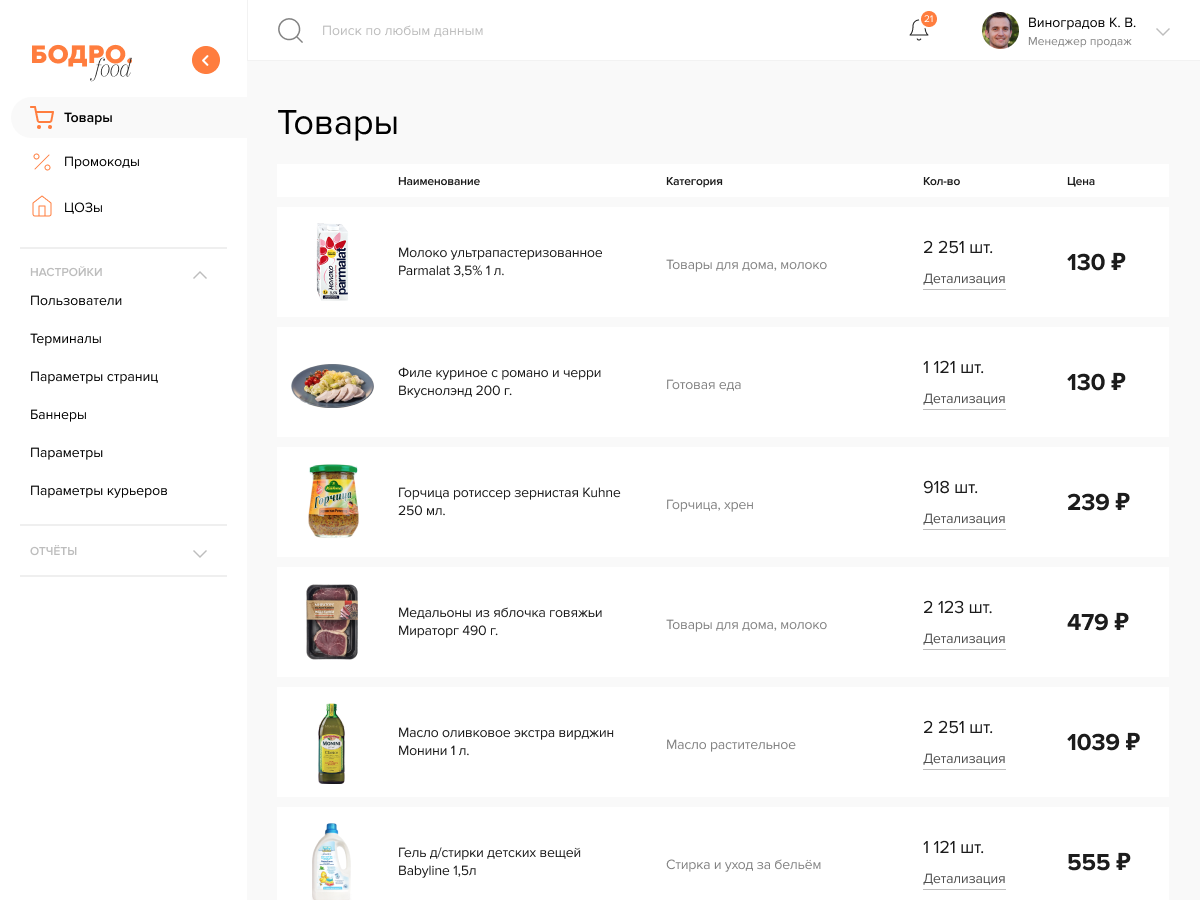Image resolution: width=1200 pixels, height=900 pixels.
Task: Click user name Виноградов К. В.
Action: (x=1082, y=22)
